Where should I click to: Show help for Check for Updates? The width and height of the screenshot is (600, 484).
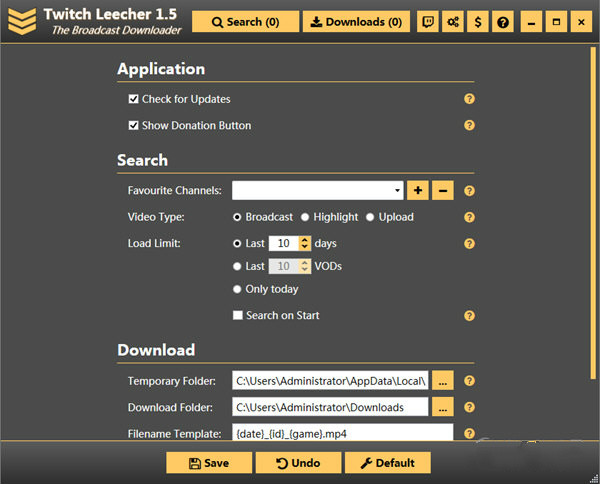pyautogui.click(x=469, y=99)
